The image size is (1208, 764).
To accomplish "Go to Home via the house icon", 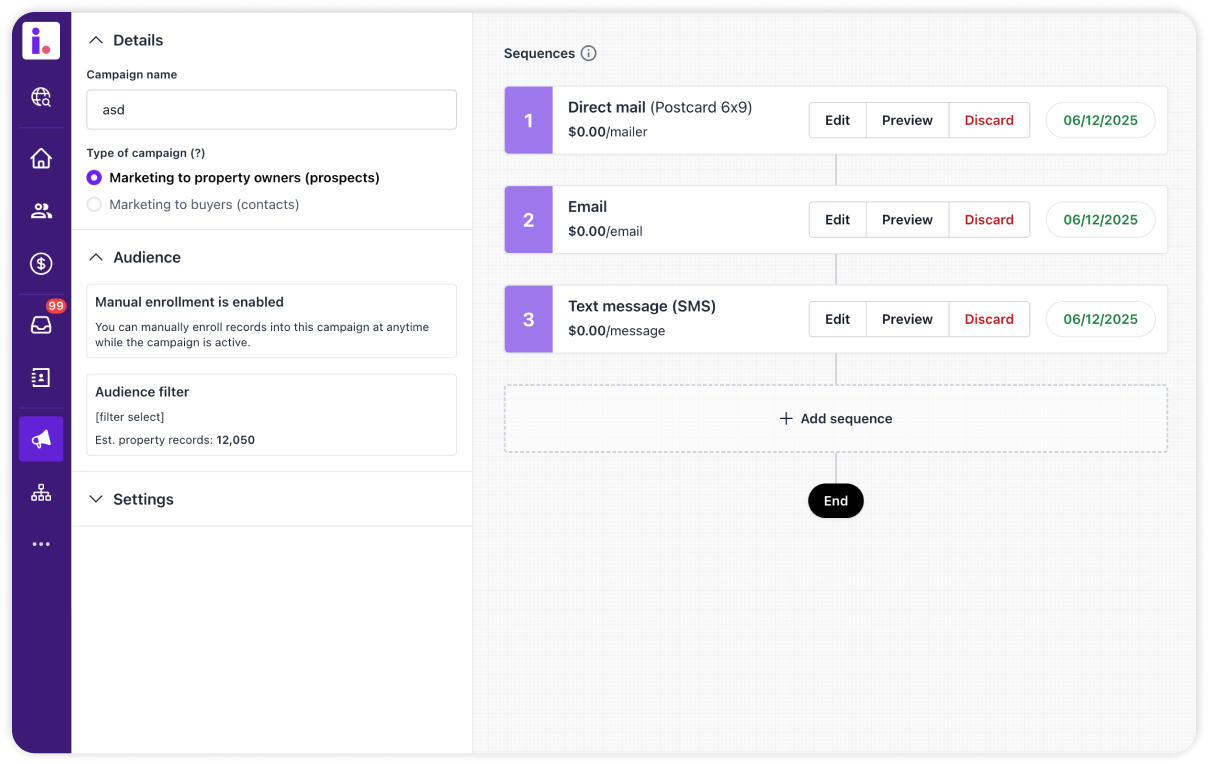I will pos(41,158).
